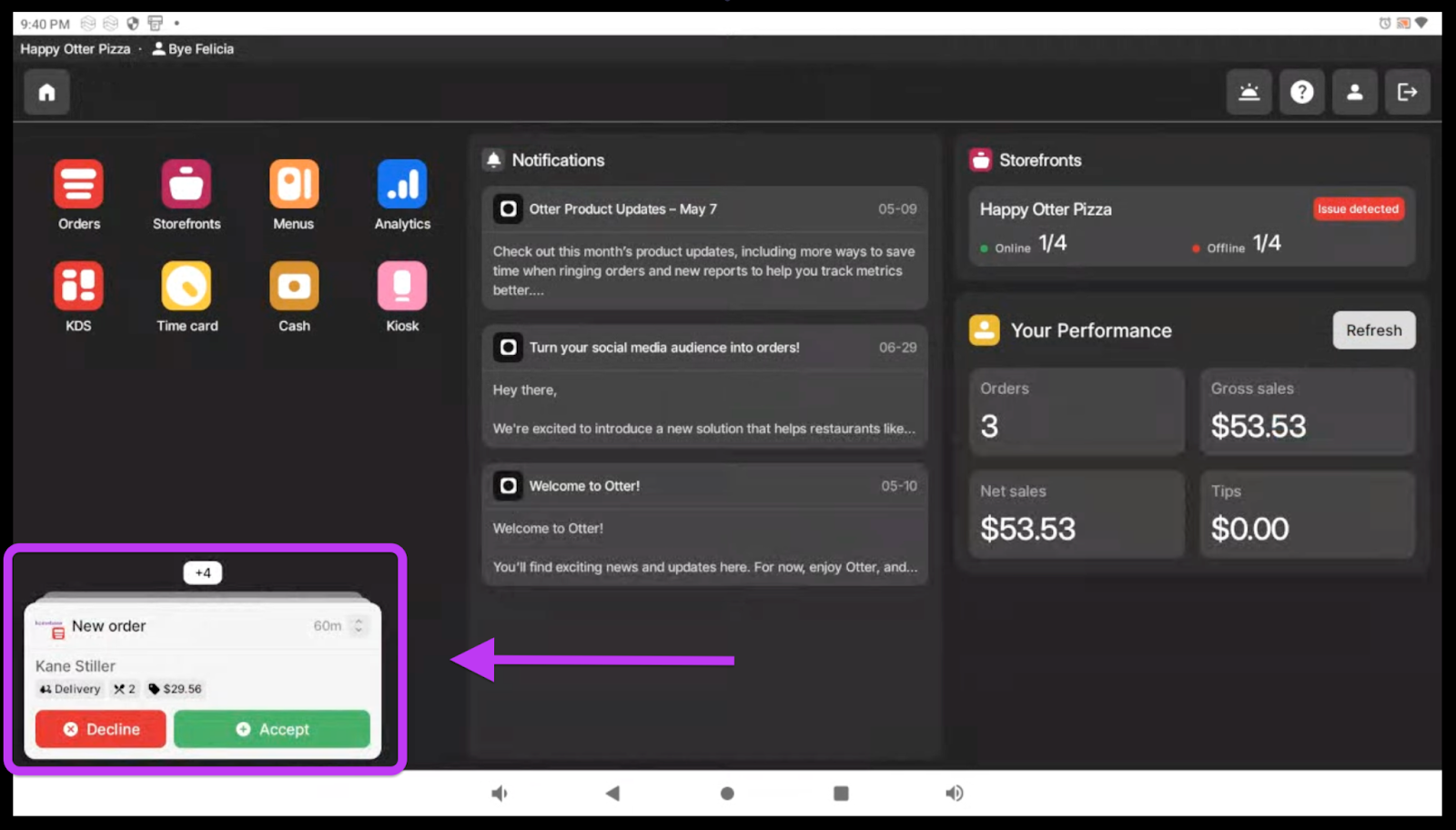Select the Tips card
Image resolution: width=1456 pixels, height=830 pixels.
point(1308,514)
